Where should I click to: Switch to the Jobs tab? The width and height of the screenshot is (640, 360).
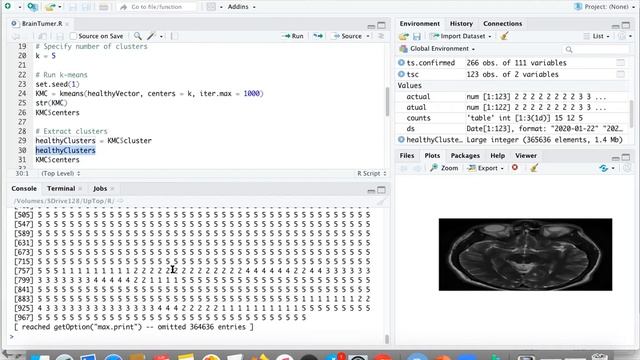coord(100,189)
